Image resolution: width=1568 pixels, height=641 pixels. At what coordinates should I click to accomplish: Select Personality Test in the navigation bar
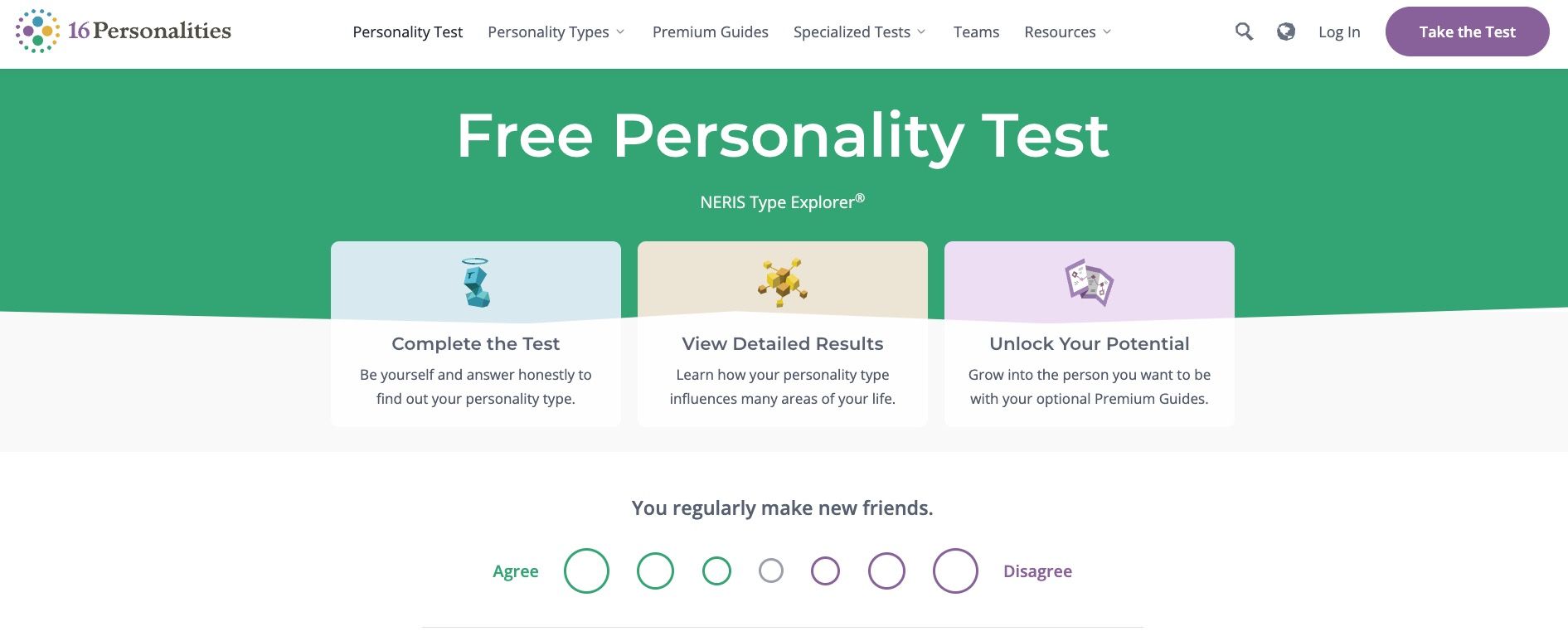pyautogui.click(x=407, y=32)
